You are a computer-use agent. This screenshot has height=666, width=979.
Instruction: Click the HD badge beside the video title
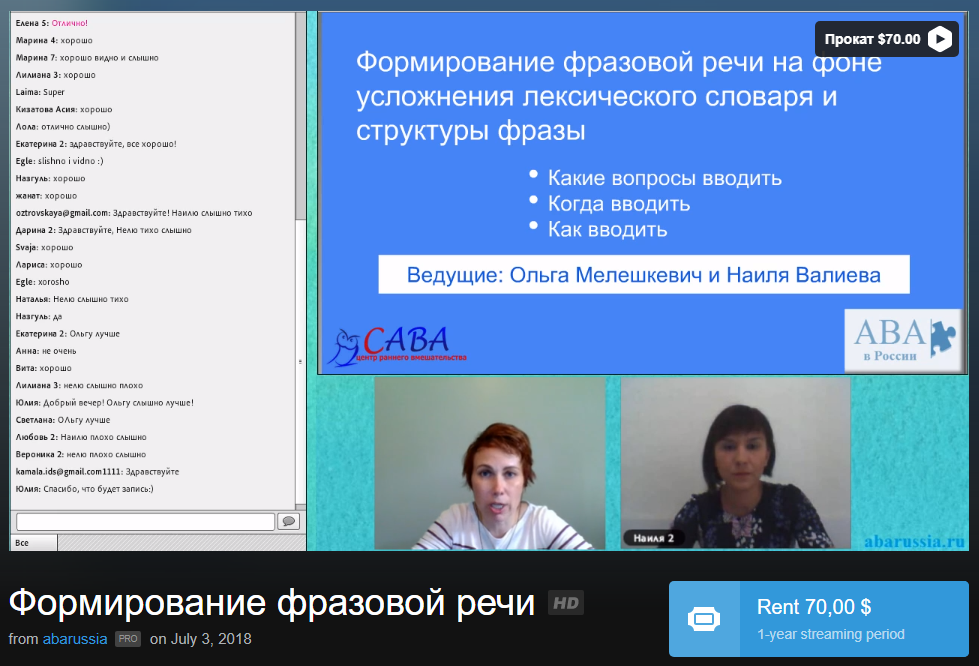point(566,603)
